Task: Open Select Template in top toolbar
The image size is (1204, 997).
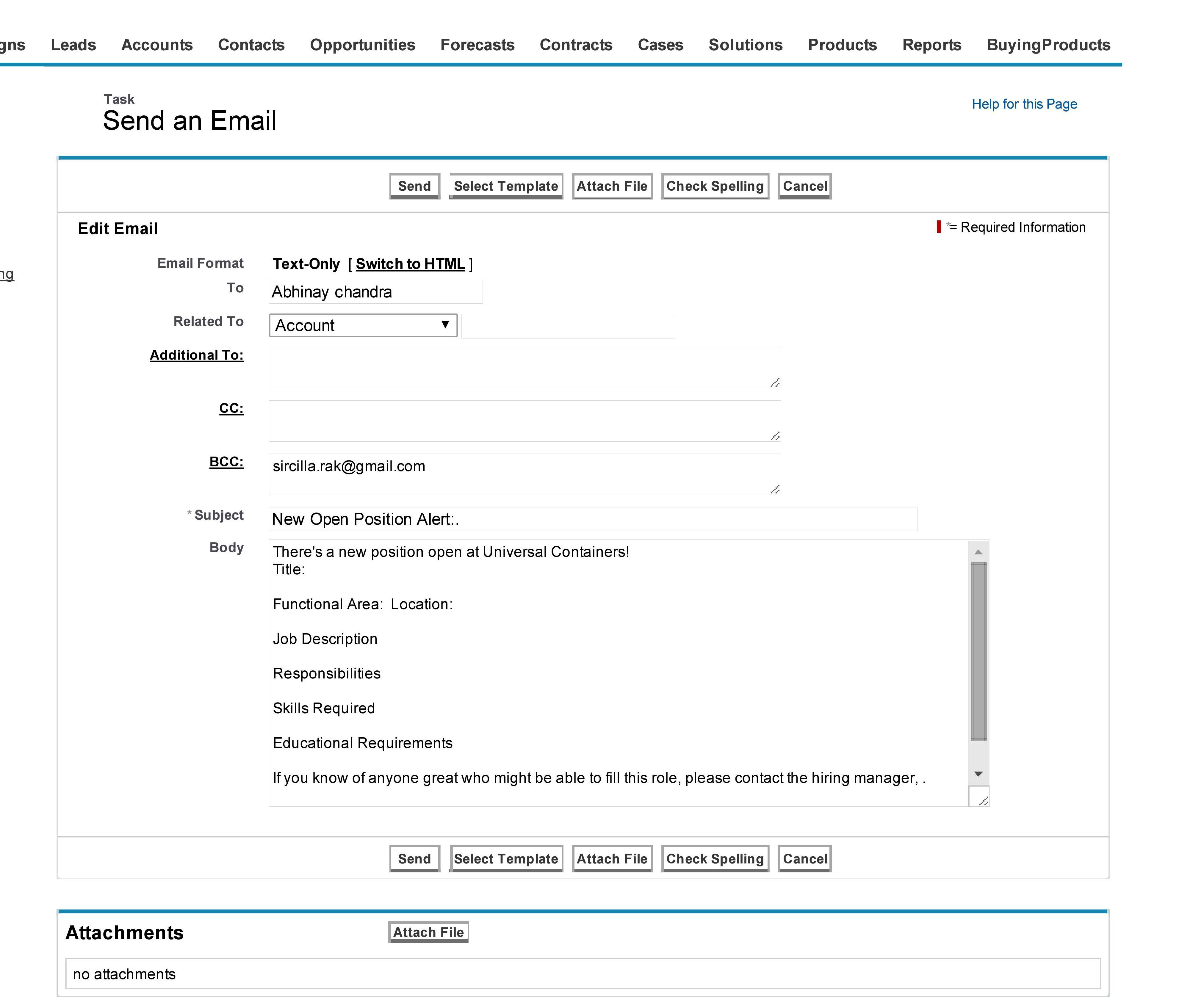Action: [506, 186]
